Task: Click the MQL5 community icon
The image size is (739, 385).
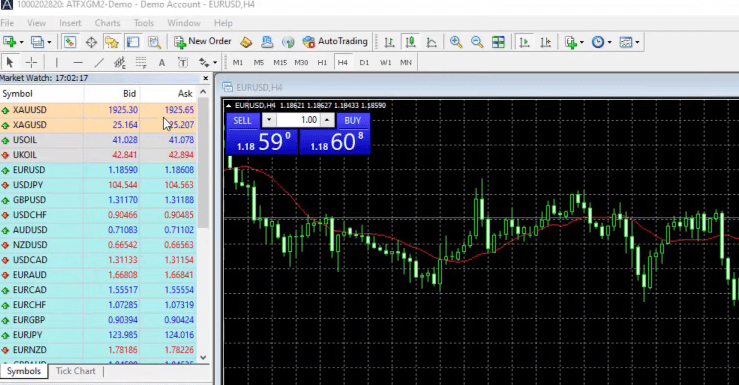Action: click(x=267, y=42)
